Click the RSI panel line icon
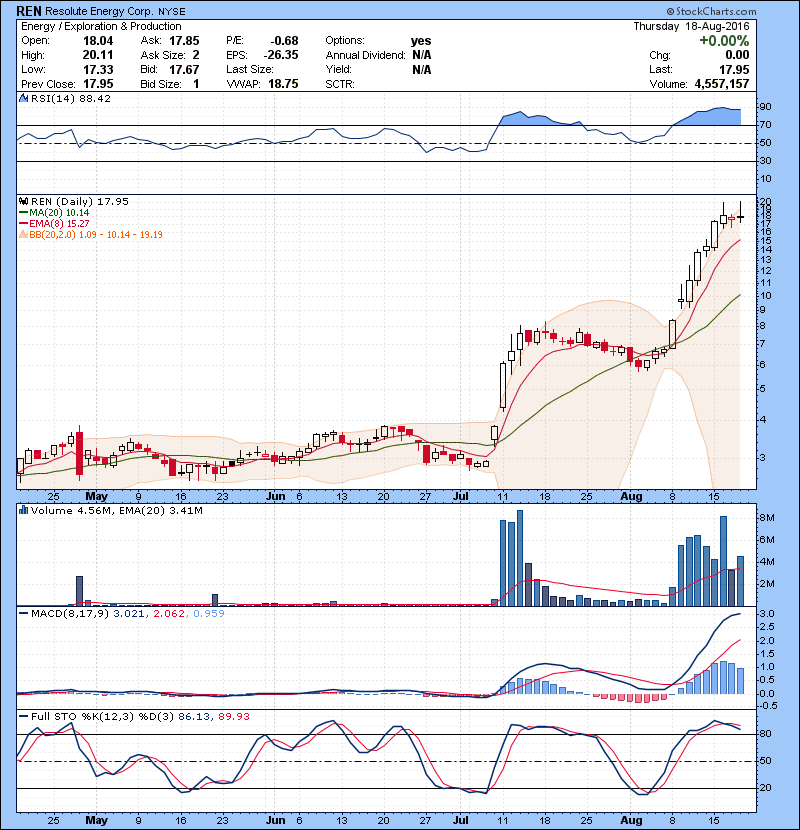800x830 pixels. tap(23, 98)
